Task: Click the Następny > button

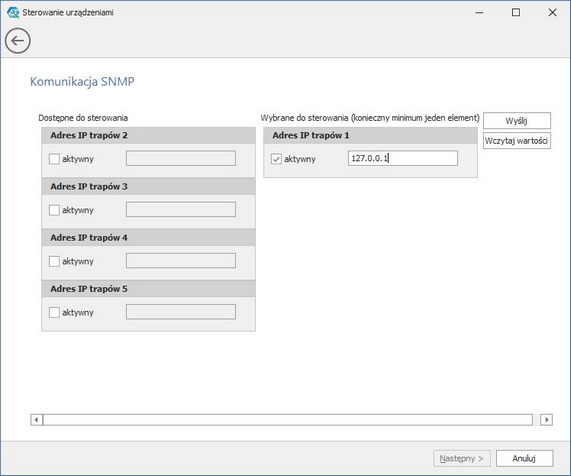Action: point(462,458)
